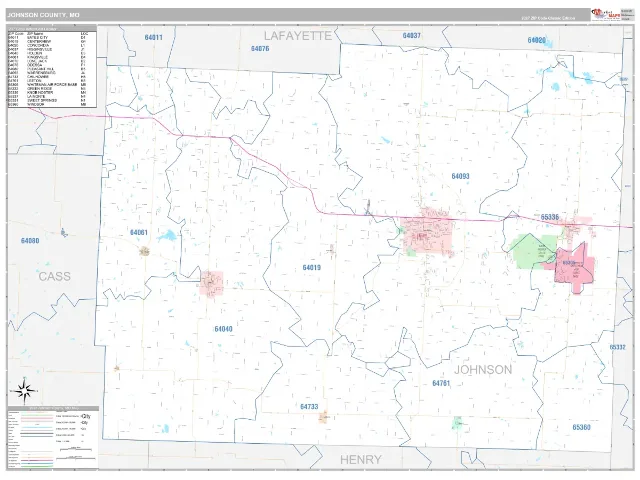Click ZIP code label 64019

(x=311, y=268)
